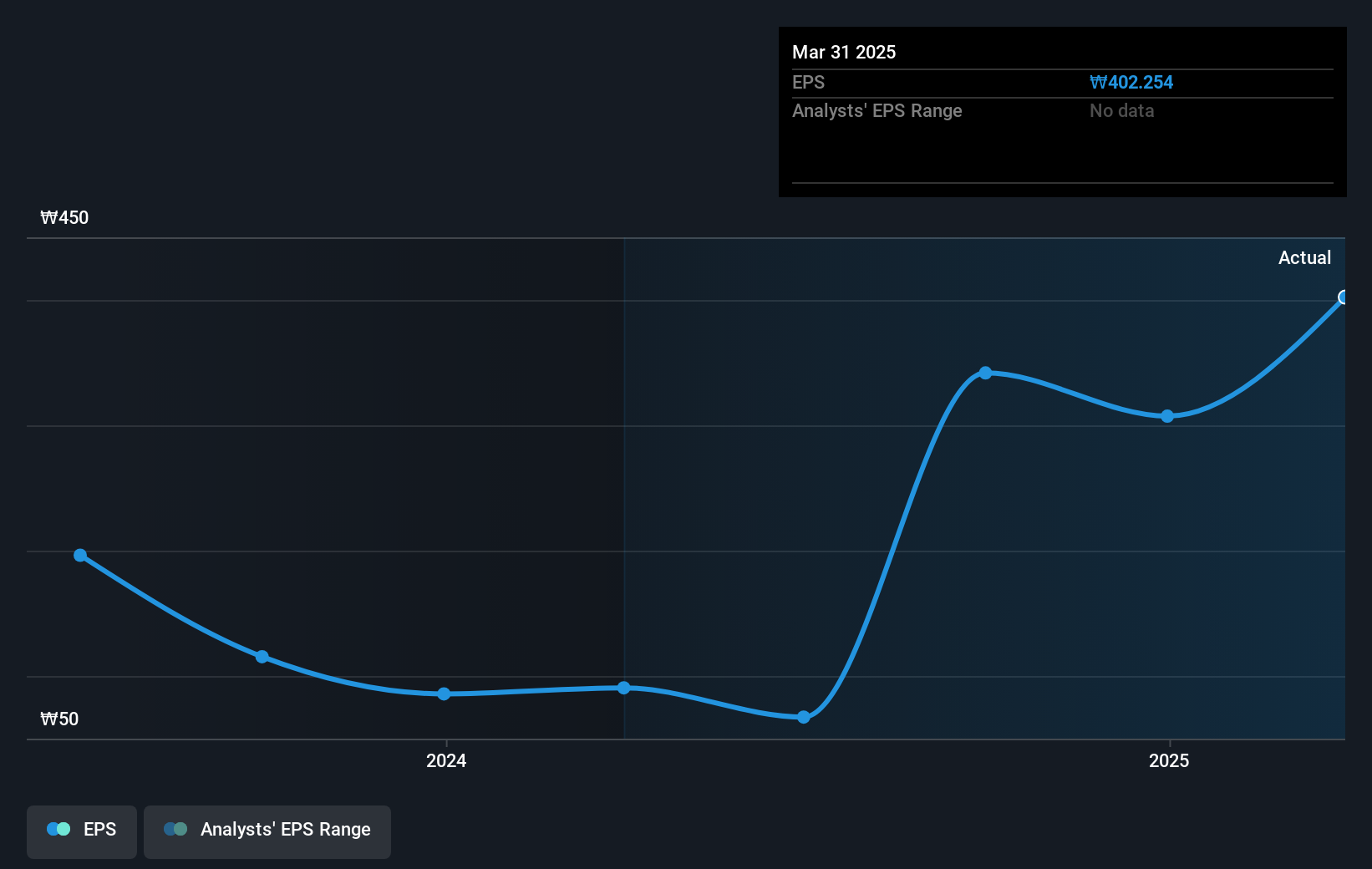Click the ₩402.254 EPS value in tooltip

[1131, 82]
